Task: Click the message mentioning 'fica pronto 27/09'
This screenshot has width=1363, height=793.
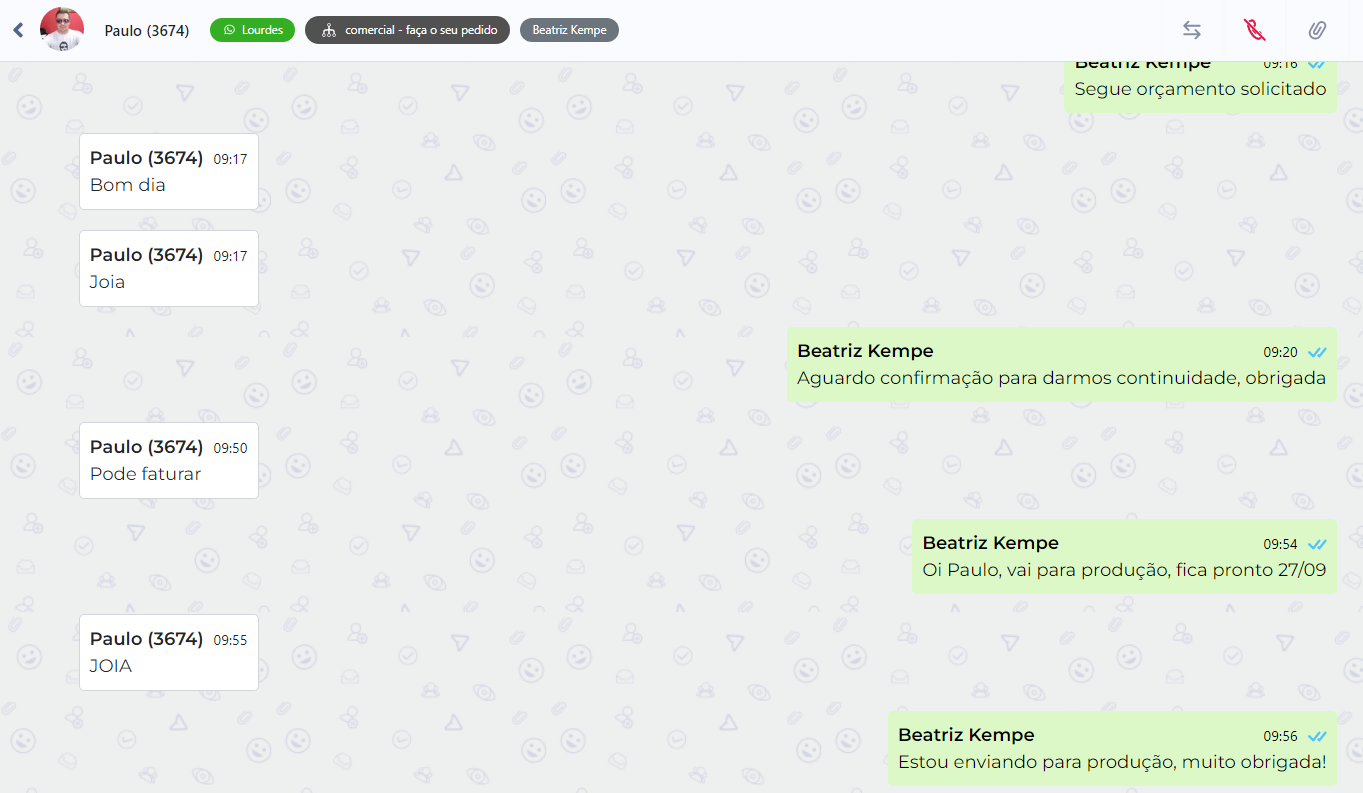Action: [1123, 558]
